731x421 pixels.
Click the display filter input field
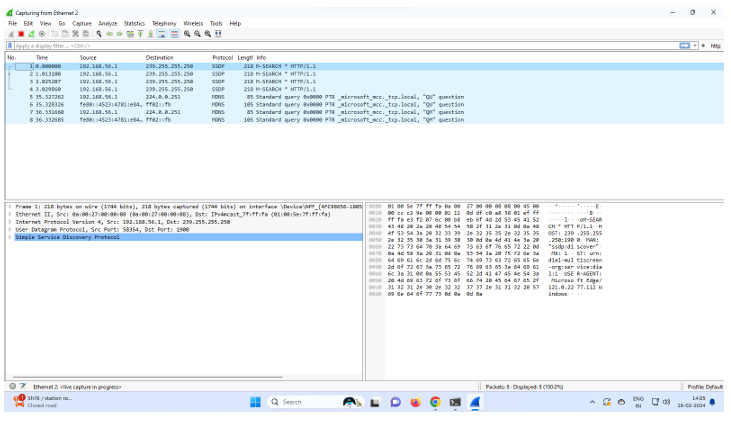click(346, 46)
